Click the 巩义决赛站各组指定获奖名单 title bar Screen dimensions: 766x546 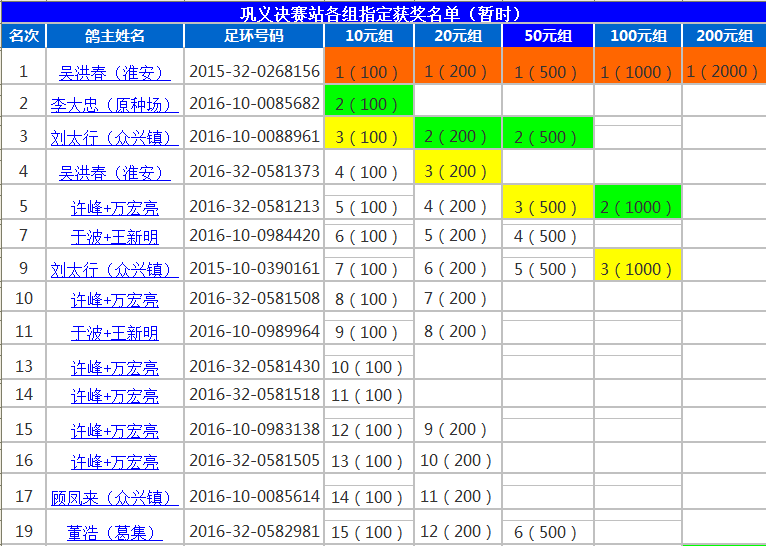pos(383,13)
